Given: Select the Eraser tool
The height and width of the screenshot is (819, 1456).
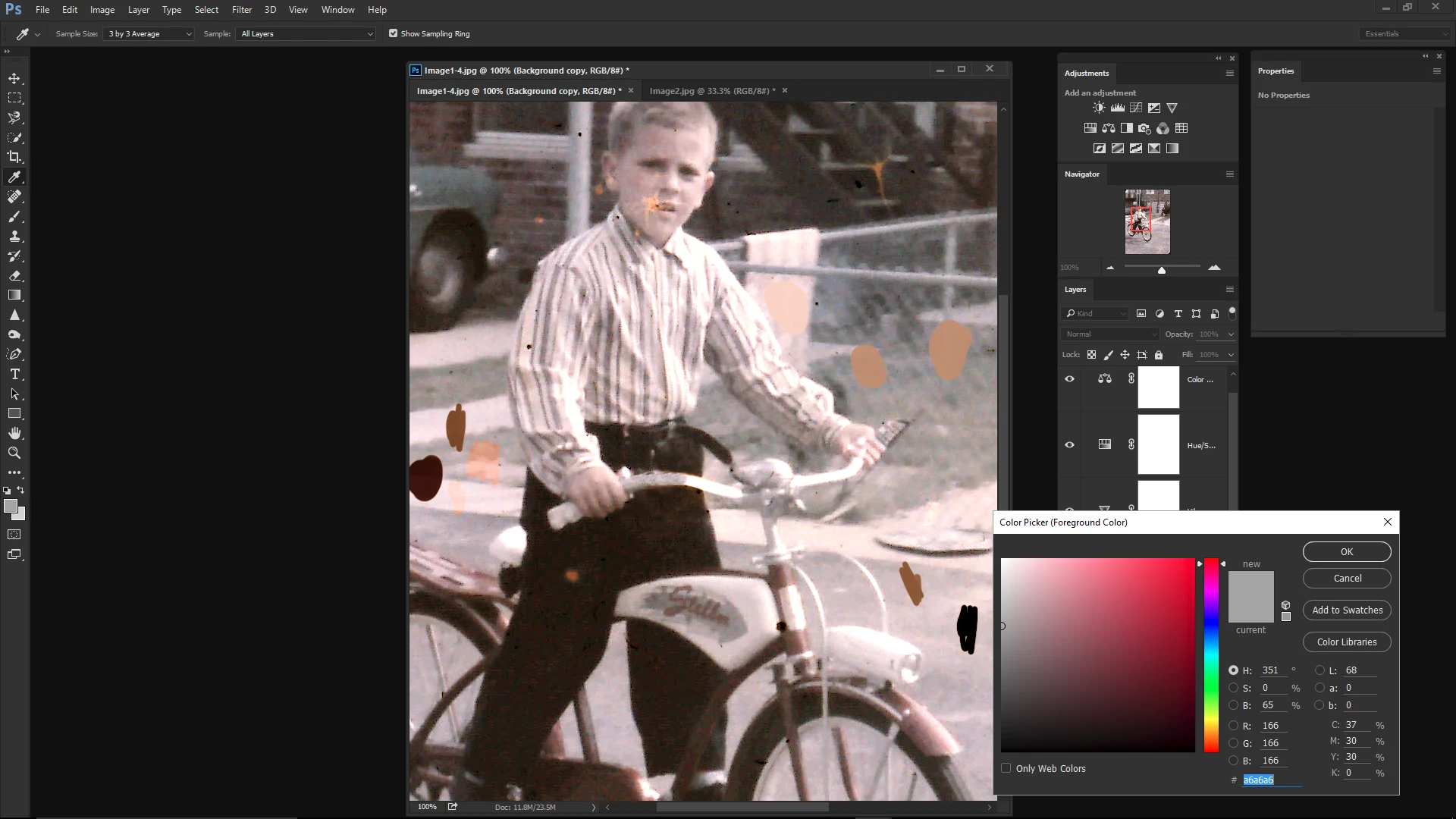Looking at the screenshot, I should (14, 275).
